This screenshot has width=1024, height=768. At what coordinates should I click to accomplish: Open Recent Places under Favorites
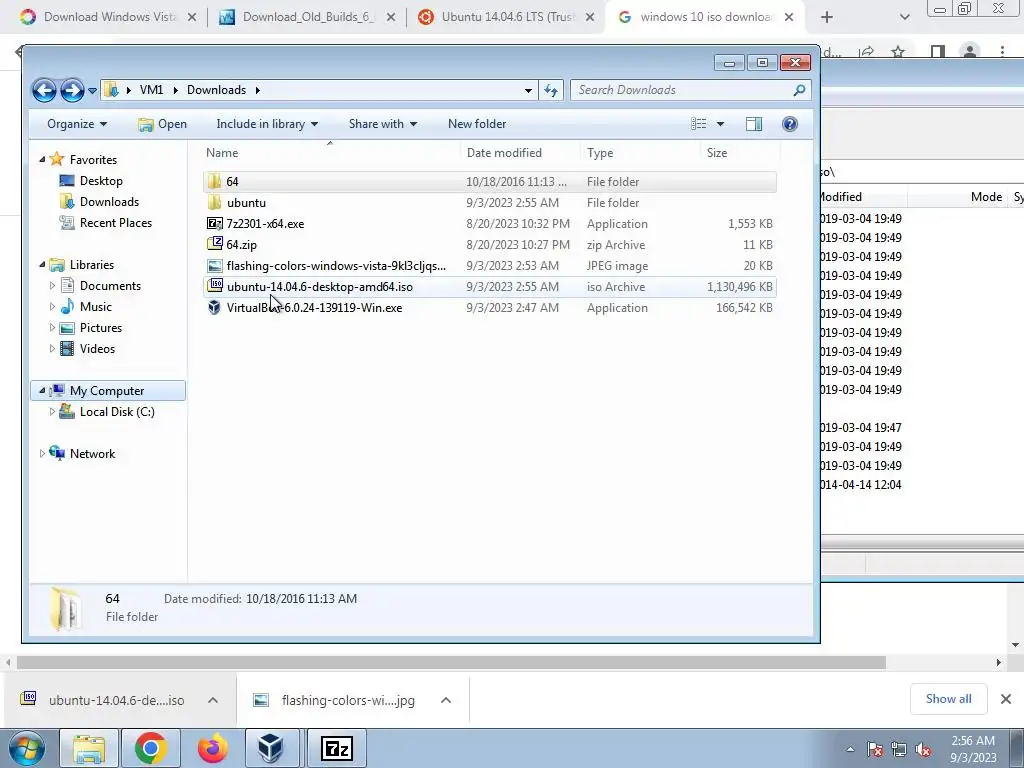click(x=116, y=223)
